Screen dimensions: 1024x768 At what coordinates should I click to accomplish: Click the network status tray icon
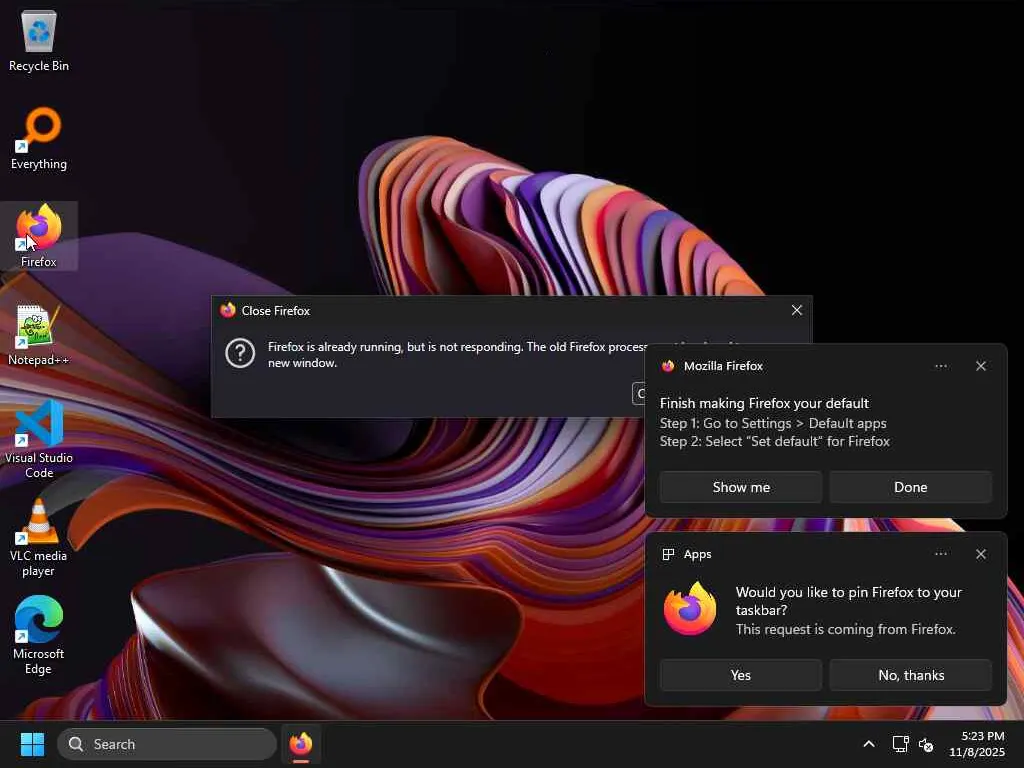900,744
